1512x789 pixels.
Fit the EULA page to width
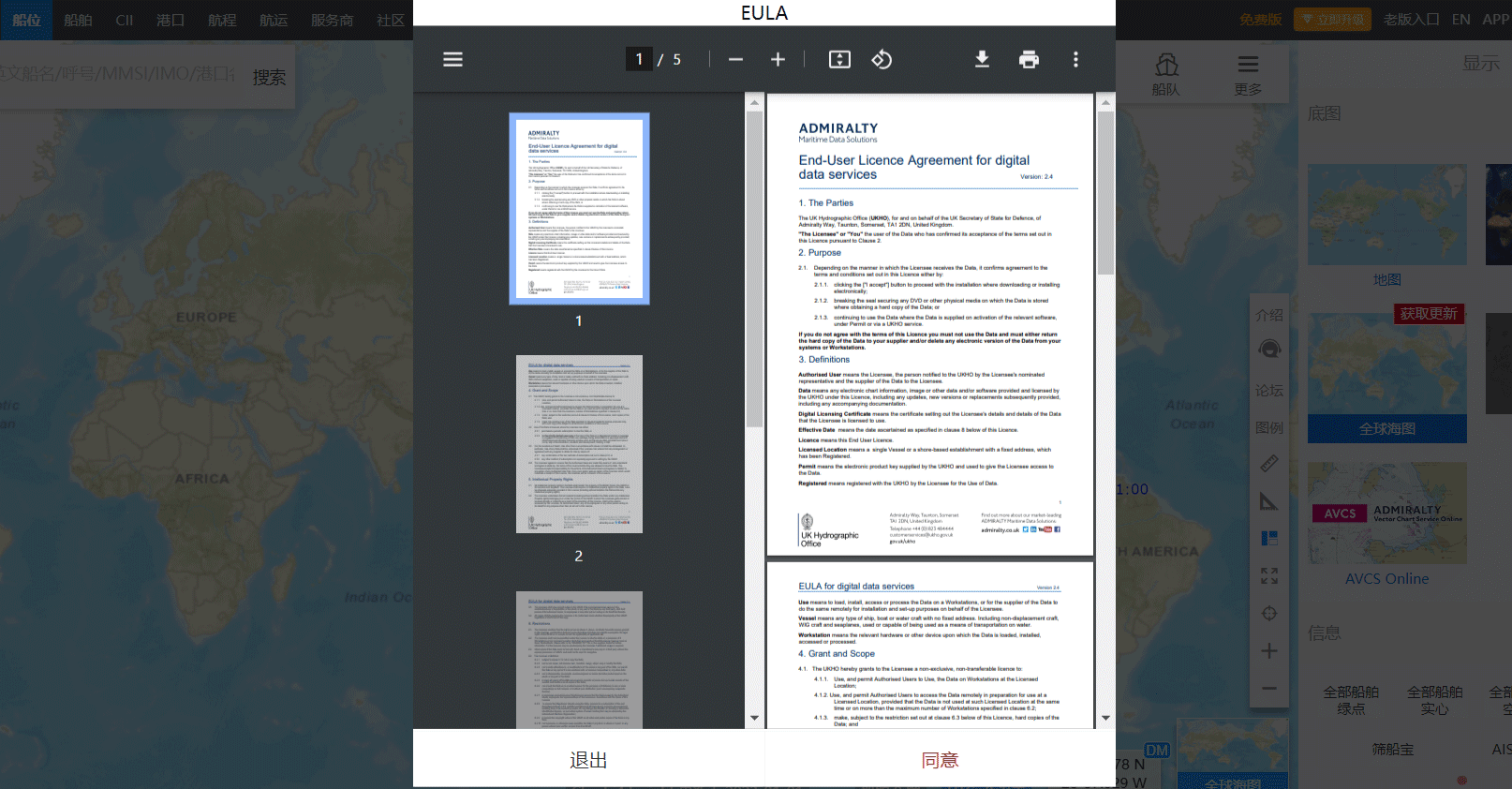839,59
